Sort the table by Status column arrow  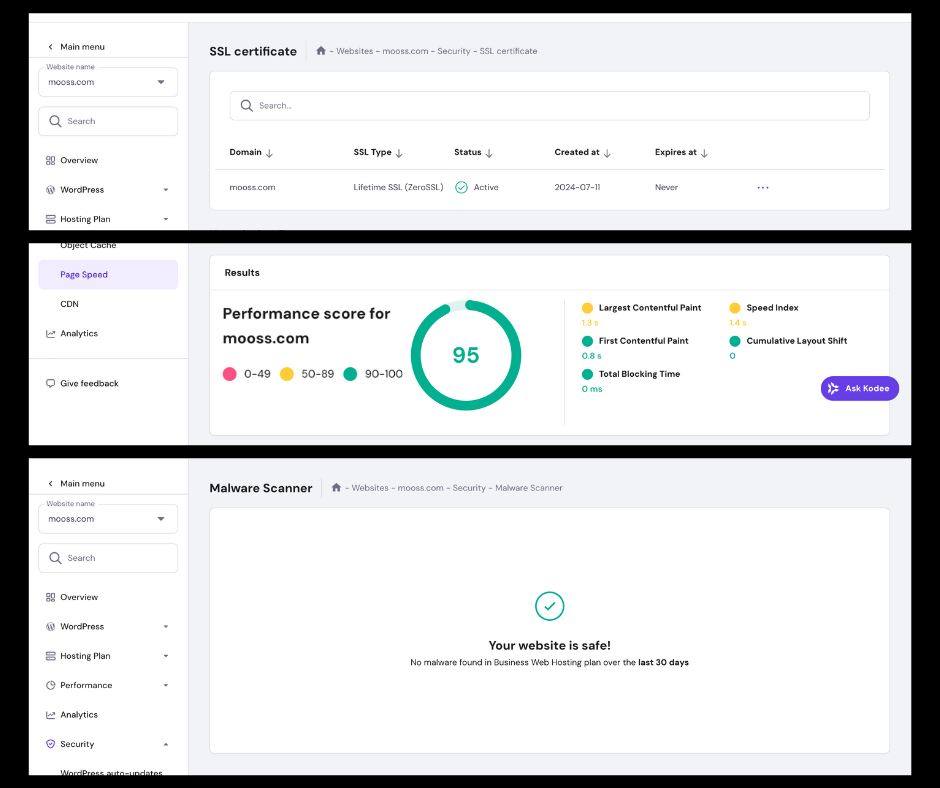489,153
